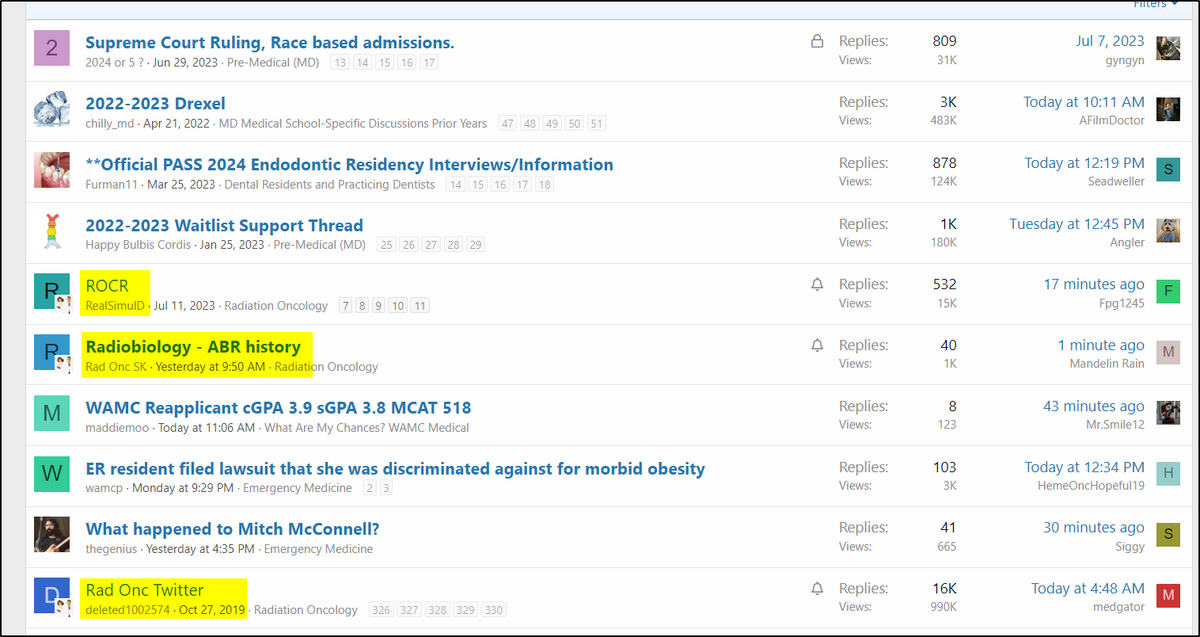The height and width of the screenshot is (637, 1200).
Task: Click the teal 'S' avatar next to Seadweller
Action: (x=1168, y=170)
